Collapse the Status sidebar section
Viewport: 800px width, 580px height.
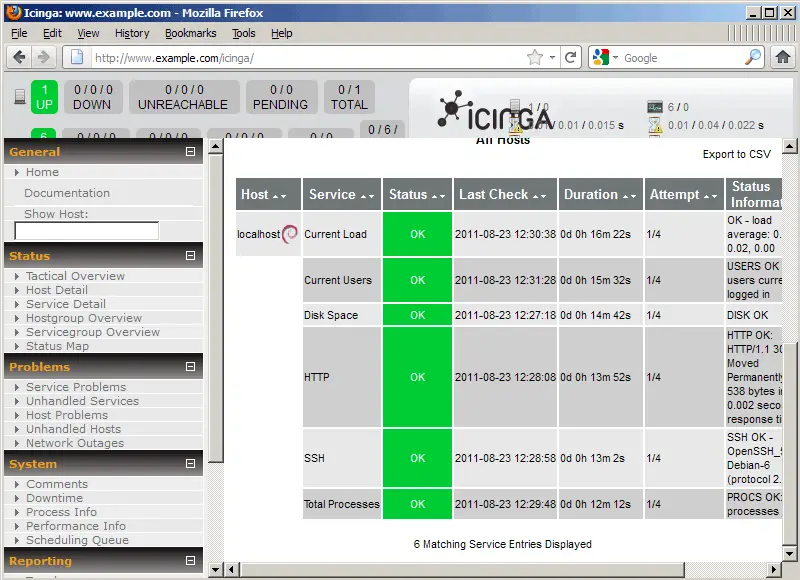190,256
